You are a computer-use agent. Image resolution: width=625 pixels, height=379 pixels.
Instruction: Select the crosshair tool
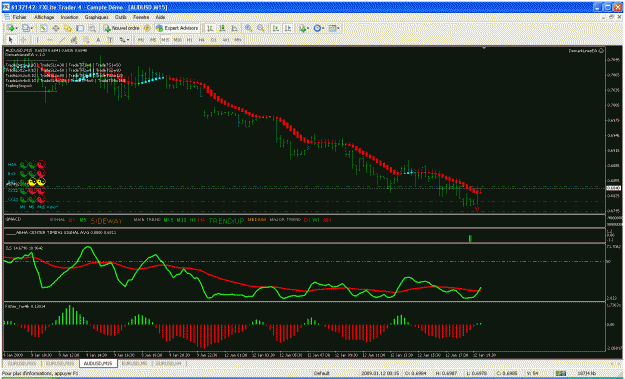pos(23,39)
